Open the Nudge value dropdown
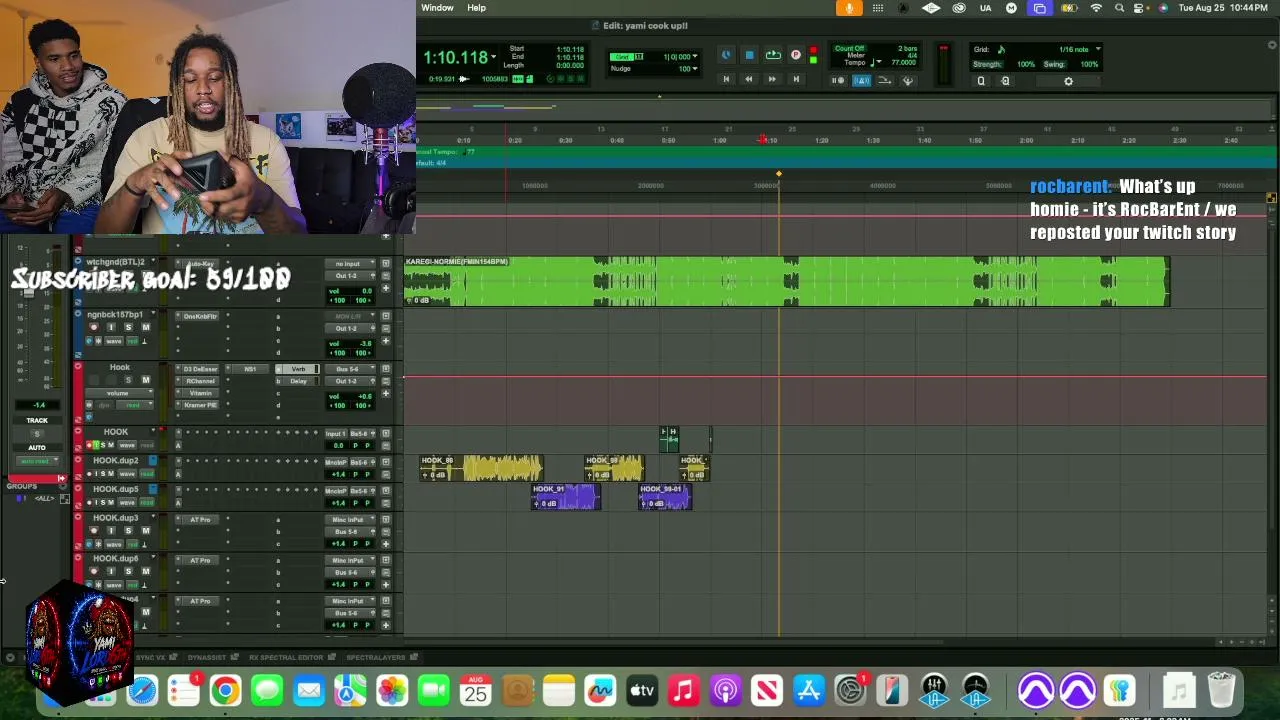Viewport: 1280px width, 720px height. point(694,69)
